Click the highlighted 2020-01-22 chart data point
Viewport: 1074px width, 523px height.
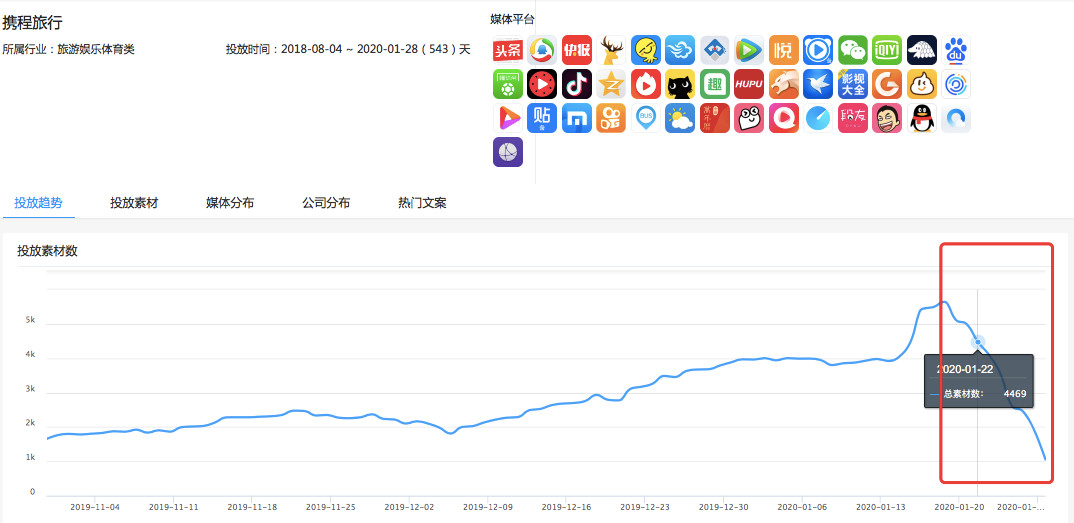pyautogui.click(x=978, y=342)
